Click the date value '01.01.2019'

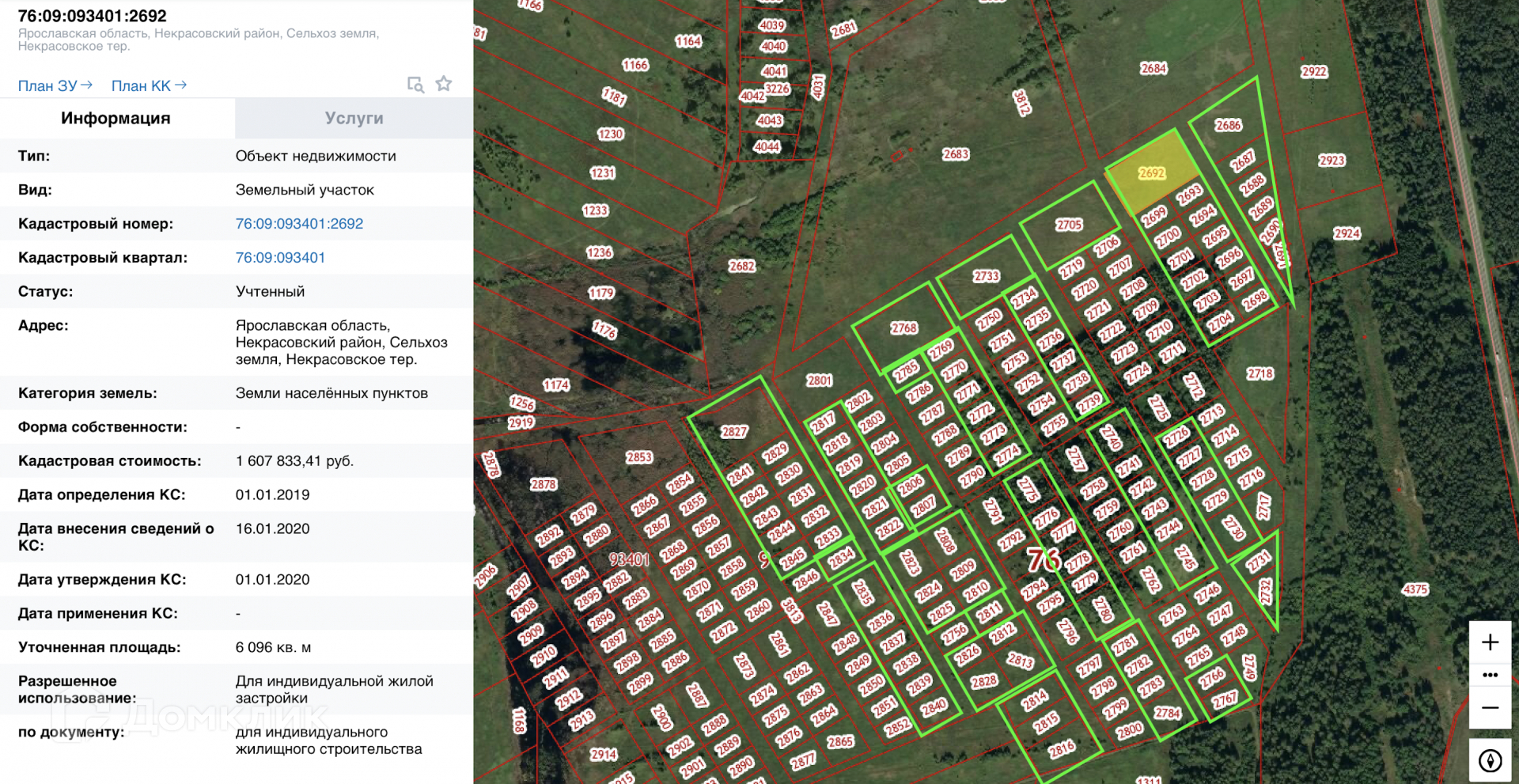tap(272, 494)
